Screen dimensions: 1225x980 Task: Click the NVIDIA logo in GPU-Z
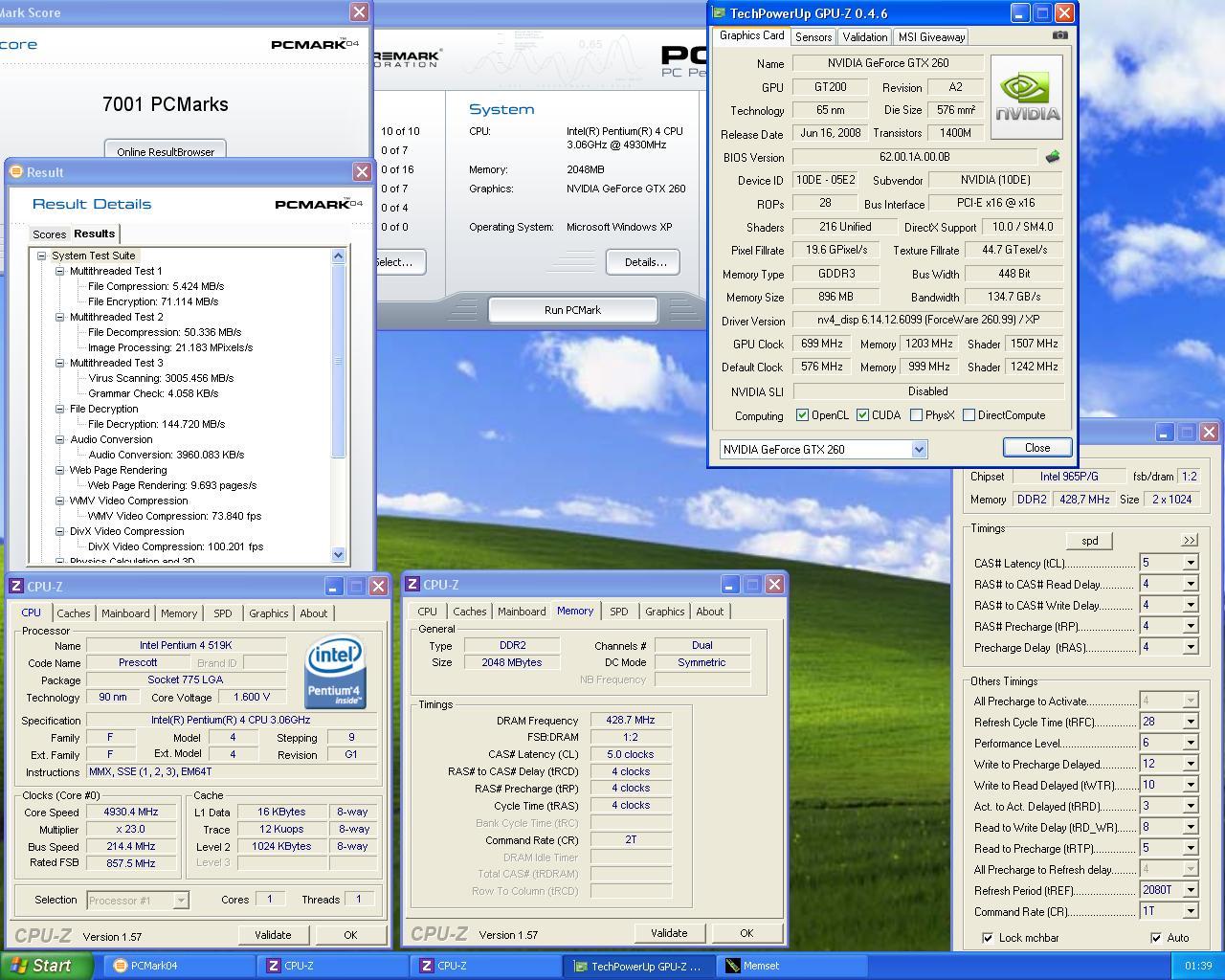point(1027,97)
